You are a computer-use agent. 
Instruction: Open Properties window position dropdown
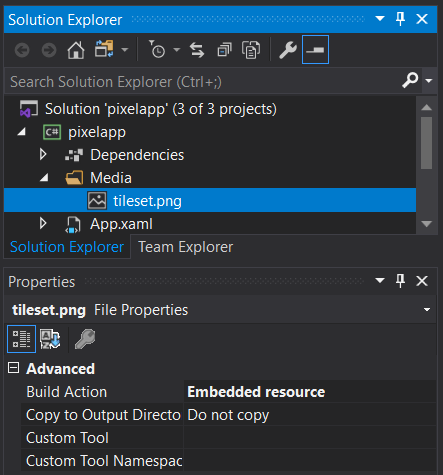click(x=380, y=280)
